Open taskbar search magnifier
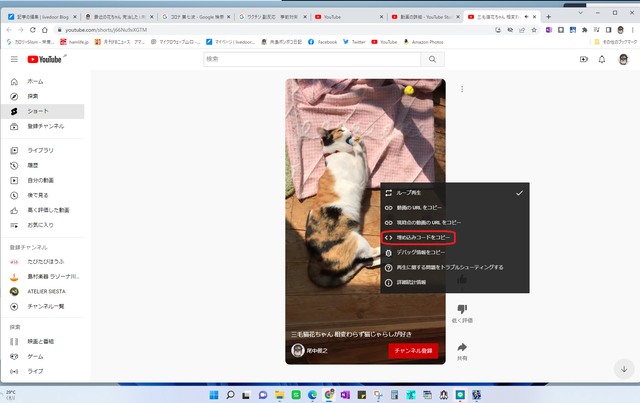Image resolution: width=640 pixels, height=403 pixels. [230, 395]
